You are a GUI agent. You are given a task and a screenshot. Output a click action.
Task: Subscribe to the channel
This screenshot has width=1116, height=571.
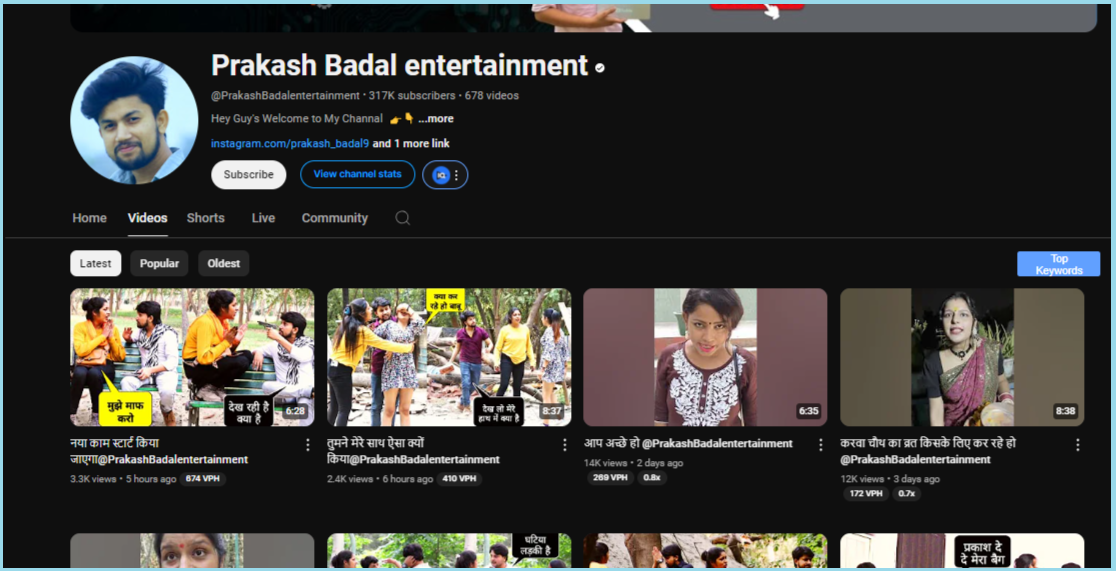click(x=248, y=174)
